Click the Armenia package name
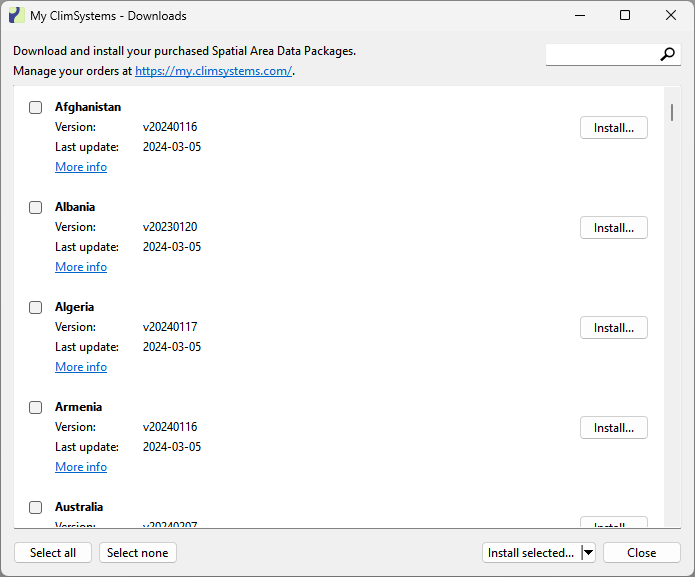Image resolution: width=695 pixels, height=577 pixels. [78, 407]
